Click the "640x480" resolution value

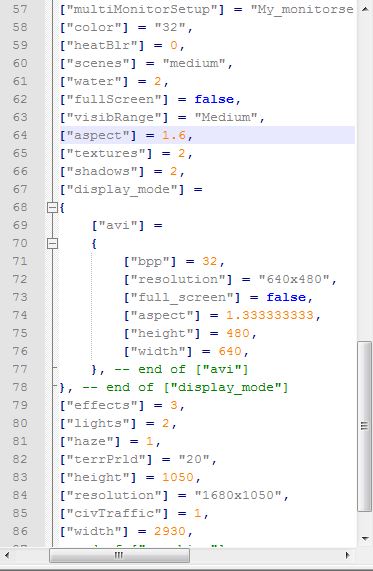click(294, 279)
